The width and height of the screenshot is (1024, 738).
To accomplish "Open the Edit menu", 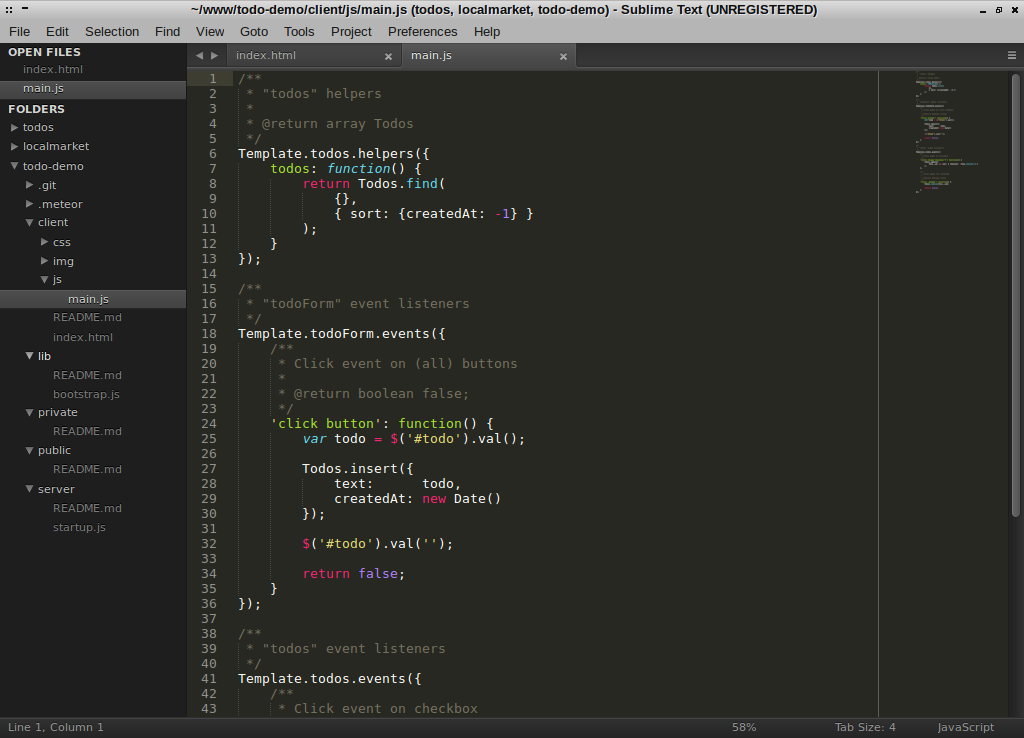I will point(57,31).
